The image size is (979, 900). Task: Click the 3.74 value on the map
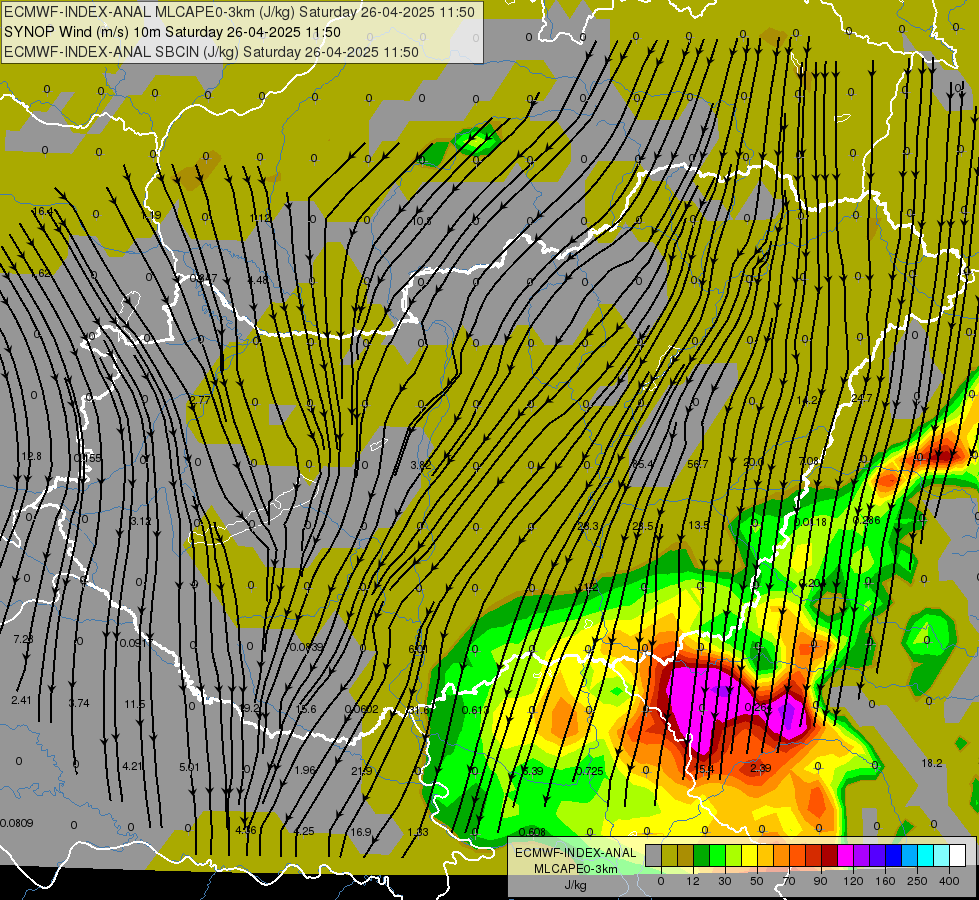pyautogui.click(x=79, y=703)
